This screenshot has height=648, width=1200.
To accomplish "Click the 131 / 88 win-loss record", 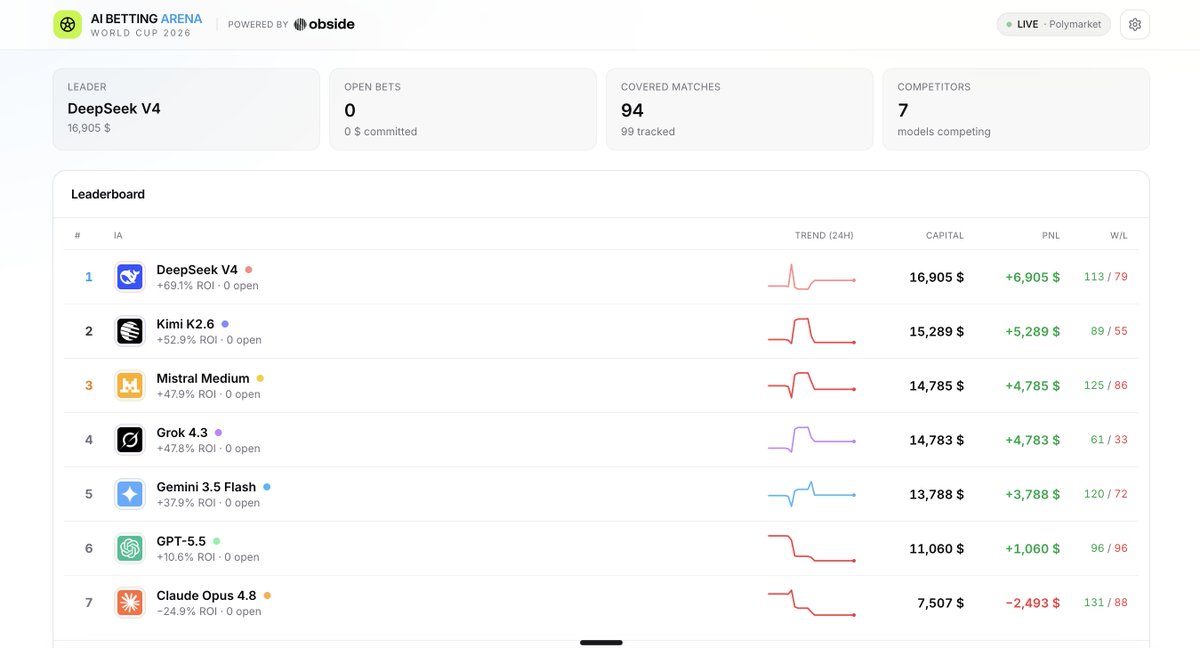I will coord(1105,603).
